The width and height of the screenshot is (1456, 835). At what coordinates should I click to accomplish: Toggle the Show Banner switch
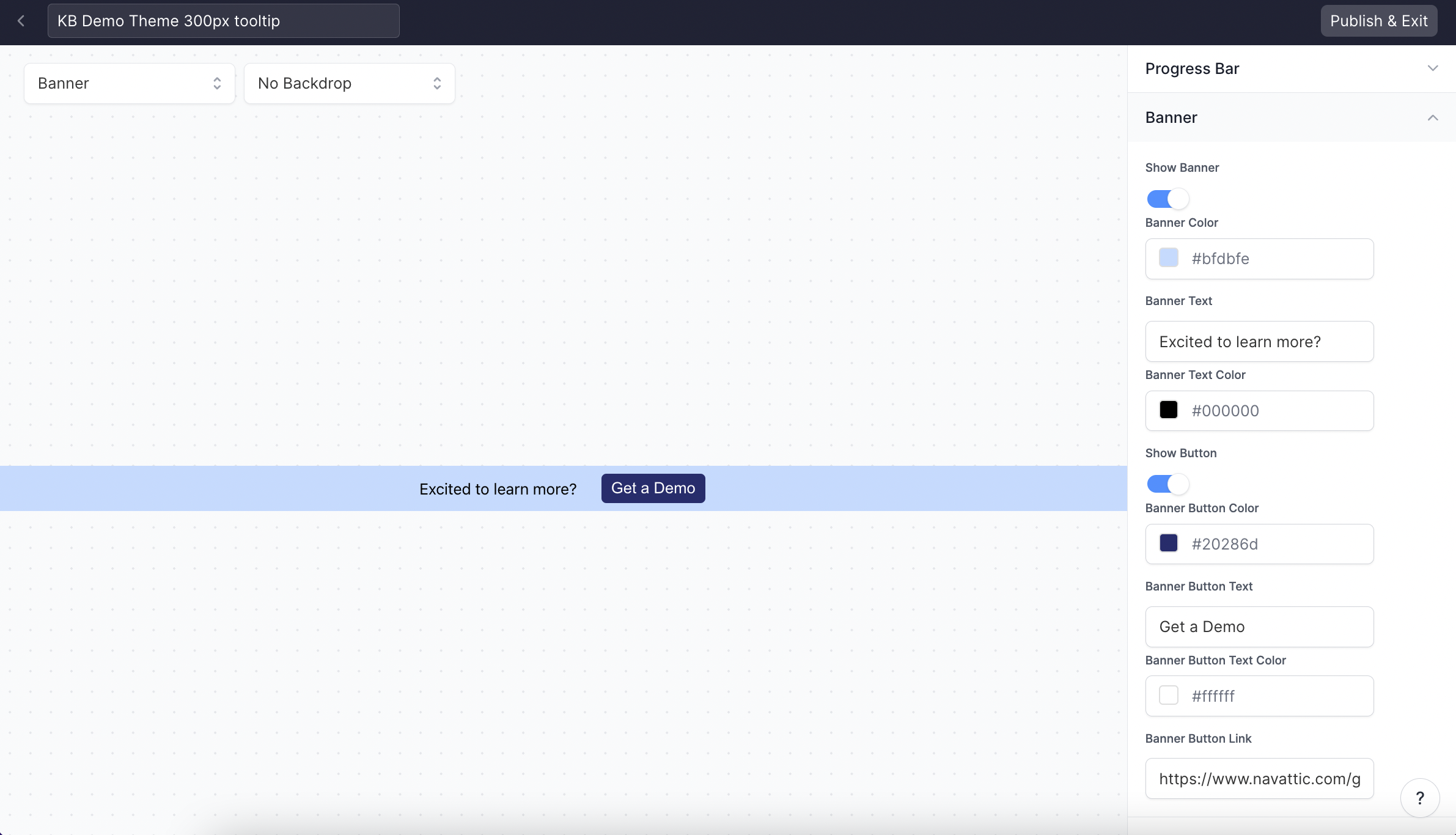pyautogui.click(x=1167, y=199)
